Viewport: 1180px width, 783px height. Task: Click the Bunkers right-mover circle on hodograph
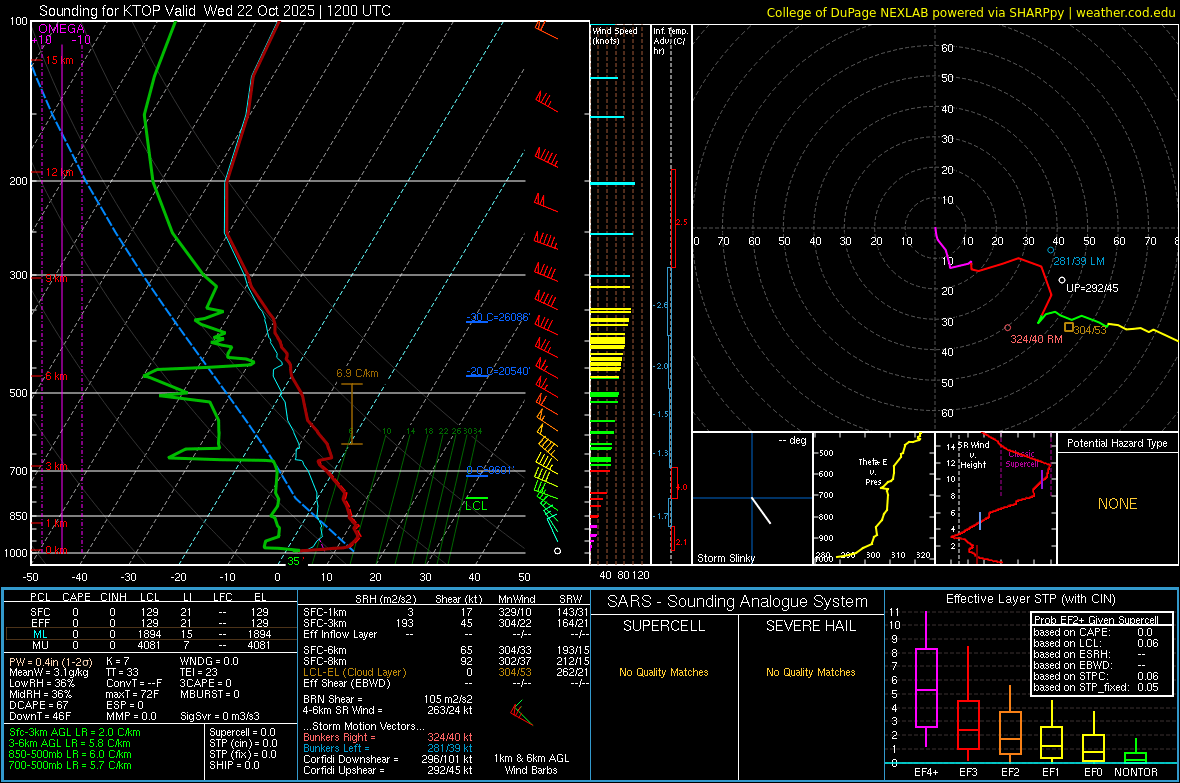[x=1008, y=328]
